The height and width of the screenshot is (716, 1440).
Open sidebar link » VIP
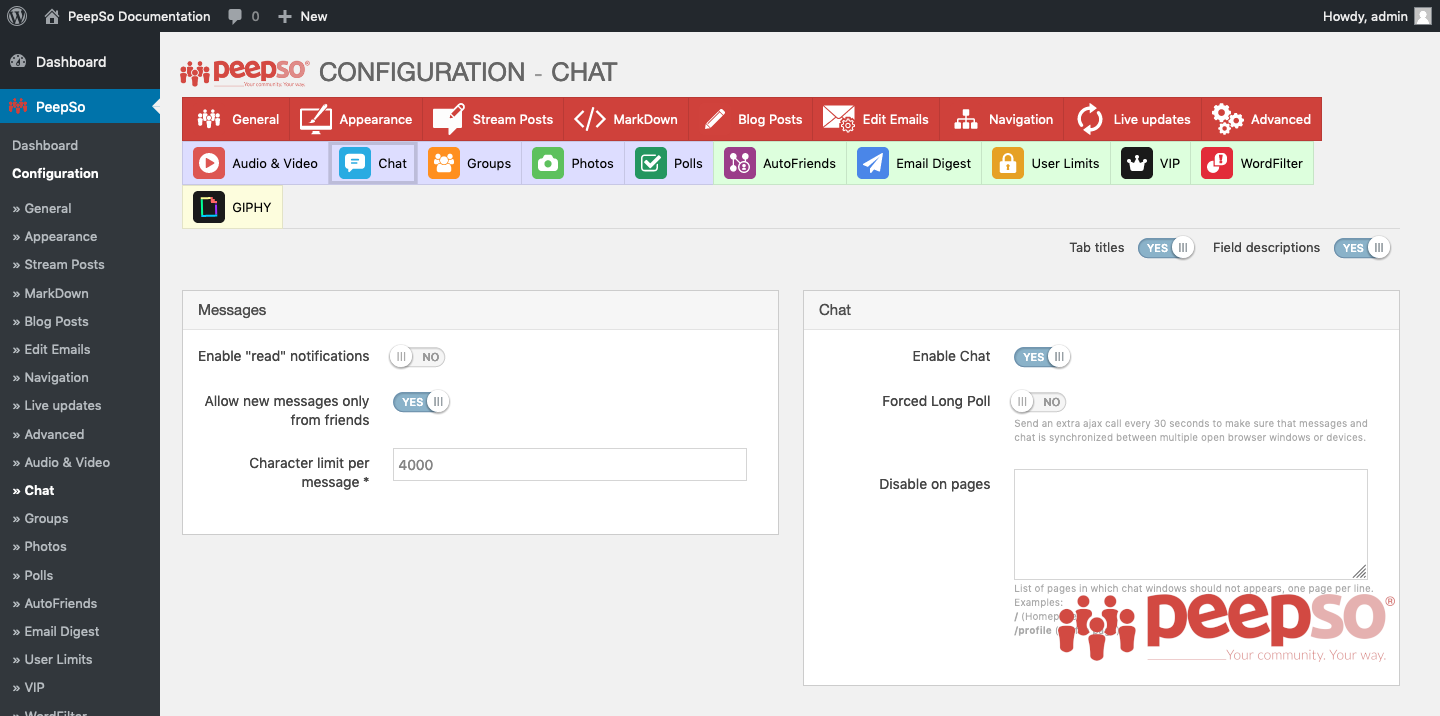(28, 687)
